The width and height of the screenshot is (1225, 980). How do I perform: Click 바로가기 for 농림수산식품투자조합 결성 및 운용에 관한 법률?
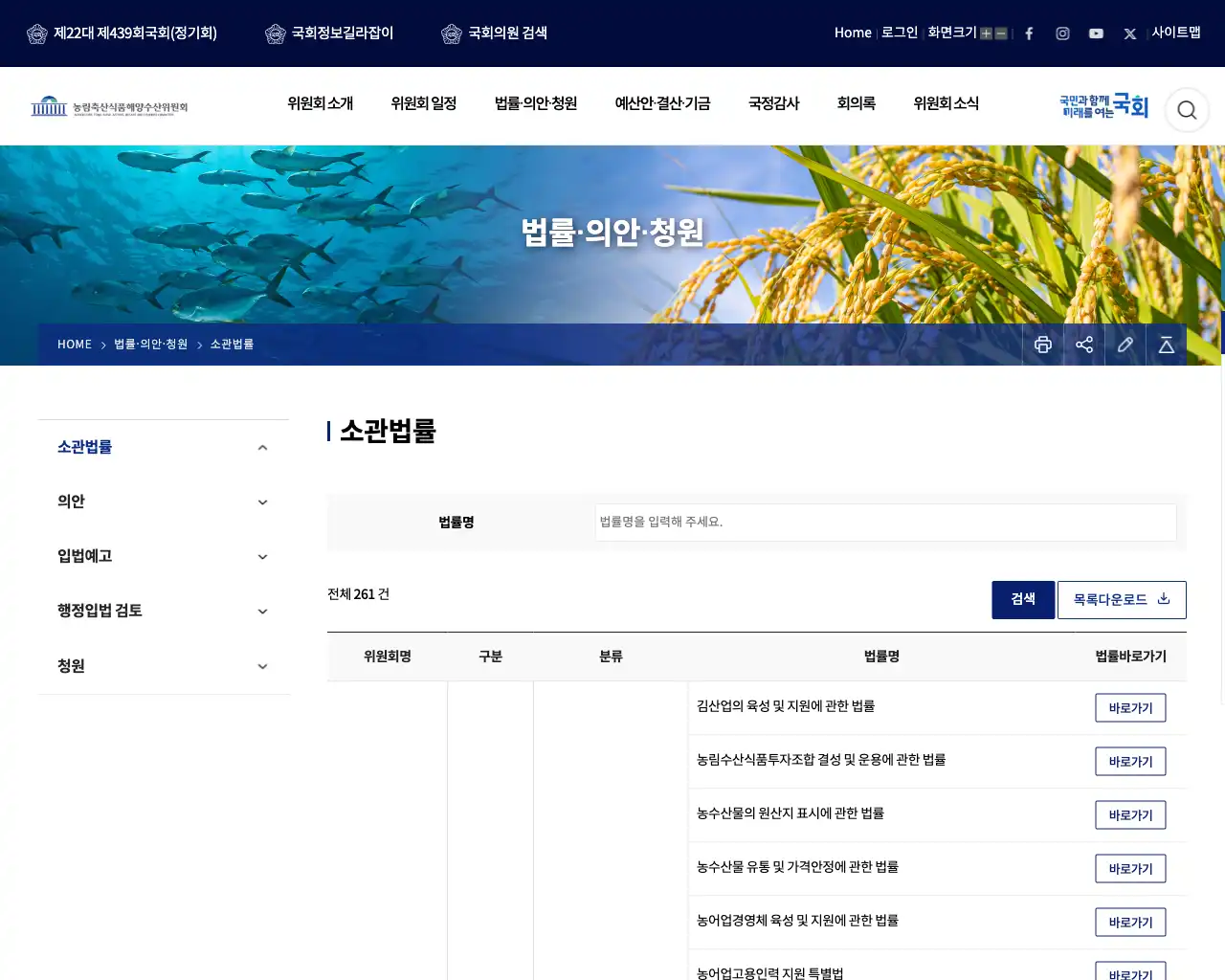point(1130,762)
